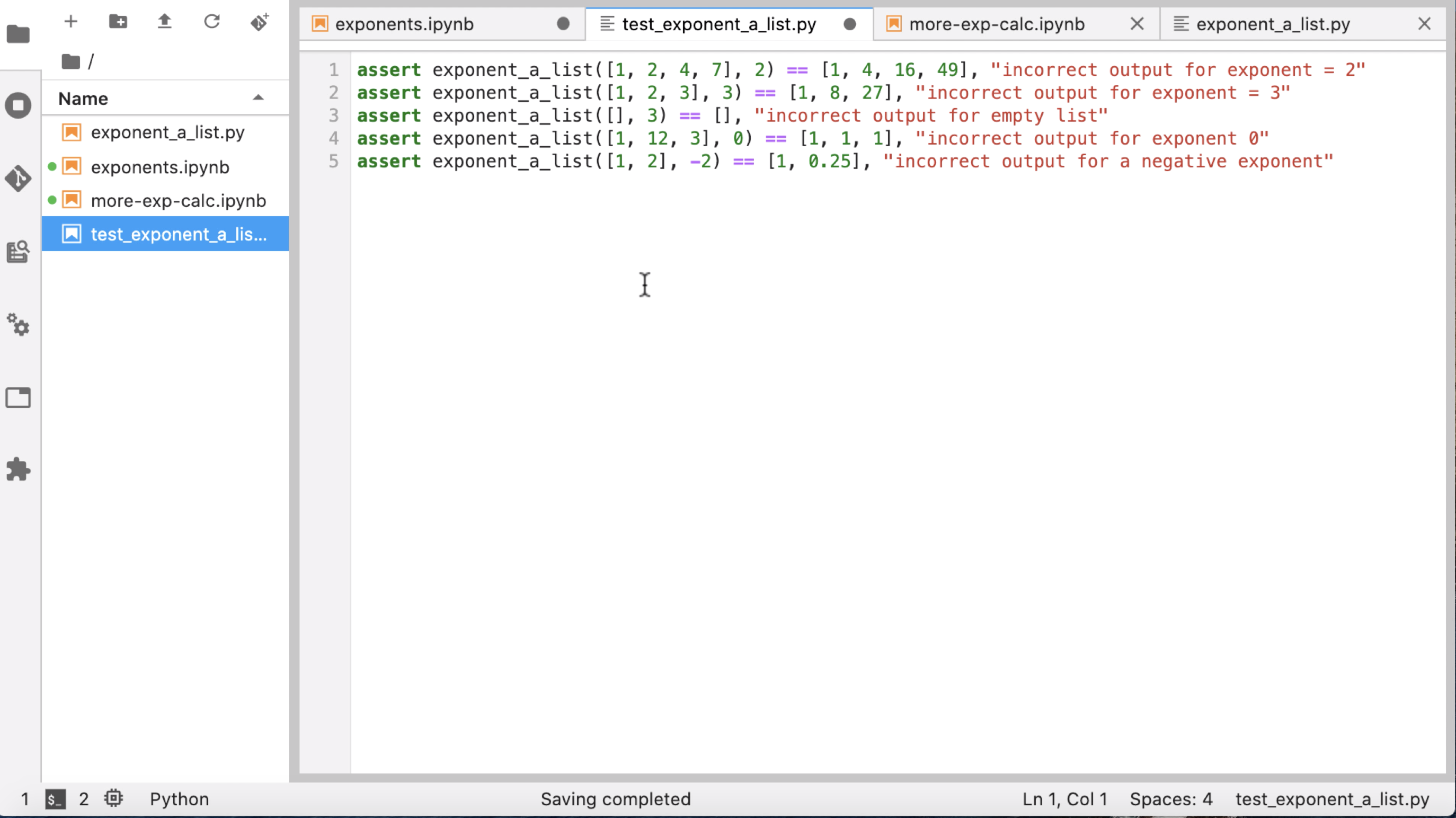Open Running Terminals and Kernels panel
Screen dimensions: 1456x818
(18, 106)
